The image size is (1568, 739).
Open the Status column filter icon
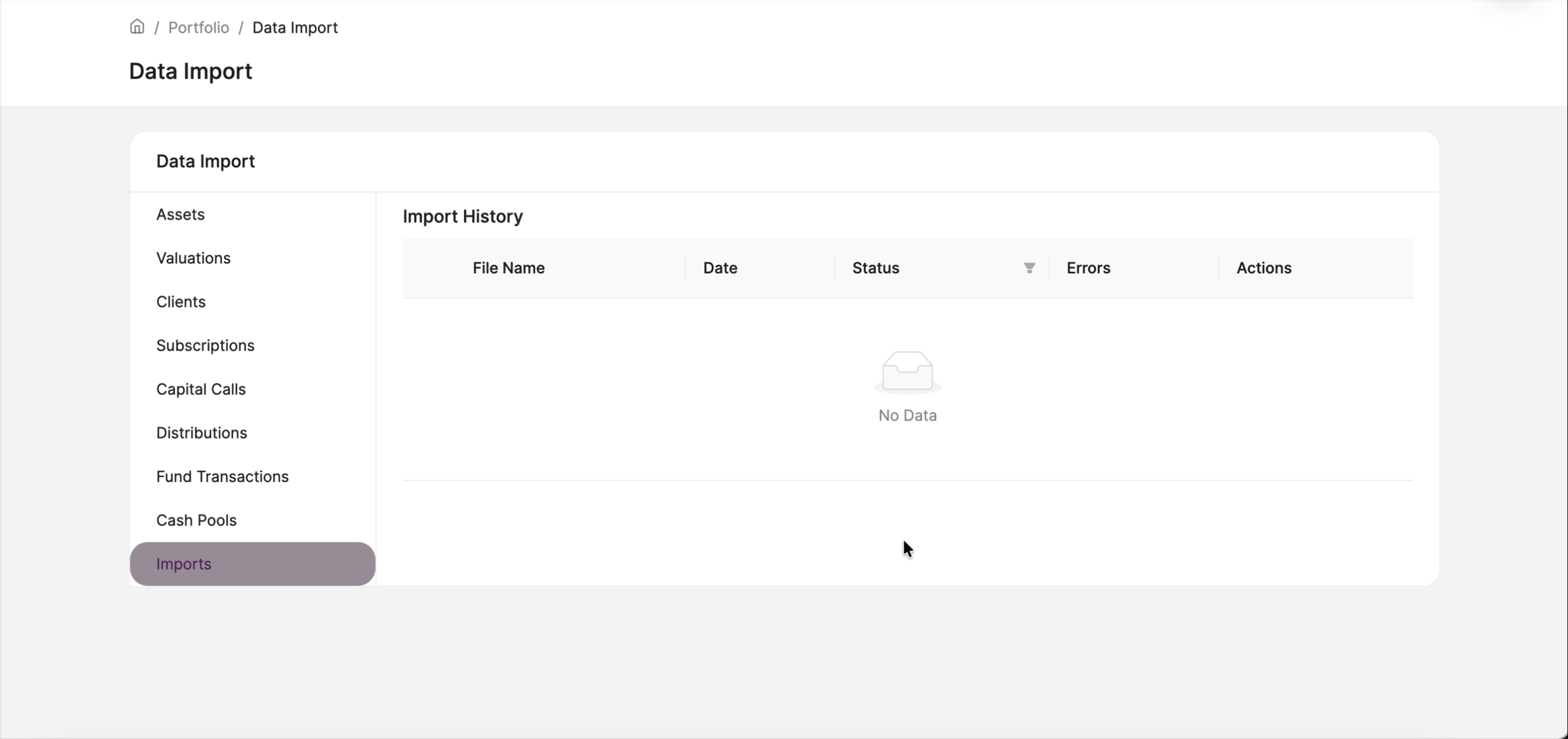tap(1029, 268)
